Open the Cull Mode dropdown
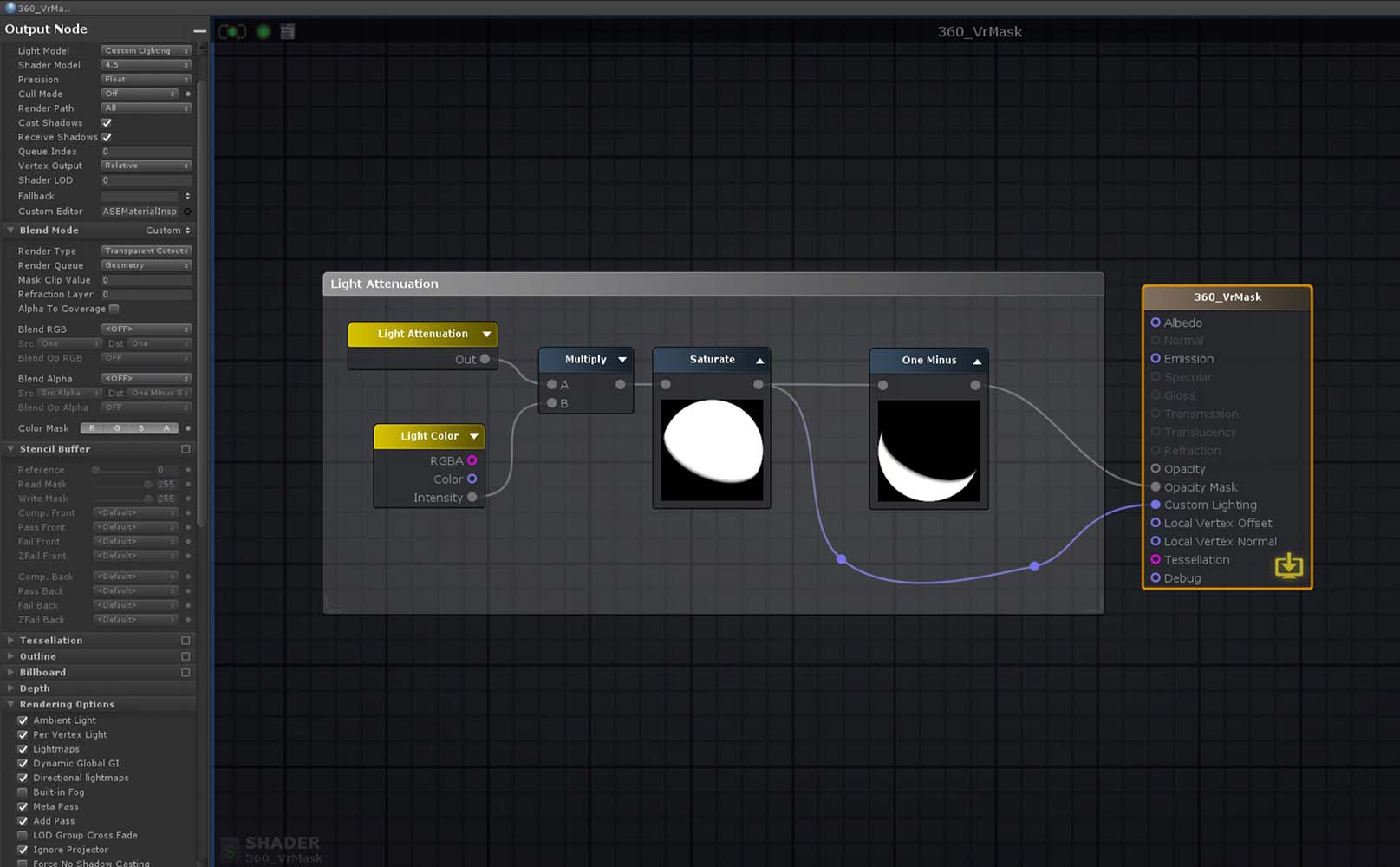The image size is (1400, 867). pos(140,94)
